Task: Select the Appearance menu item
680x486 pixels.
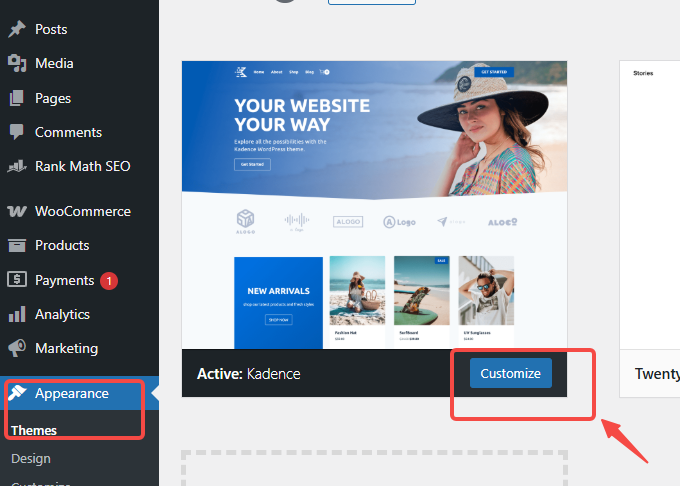Action: pyautogui.click(x=79, y=393)
